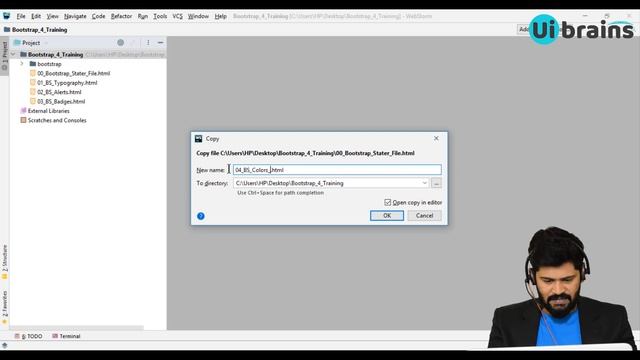Click the tool windows toggle icon in status bar
The height and width of the screenshot is (360, 640).
(4, 345)
